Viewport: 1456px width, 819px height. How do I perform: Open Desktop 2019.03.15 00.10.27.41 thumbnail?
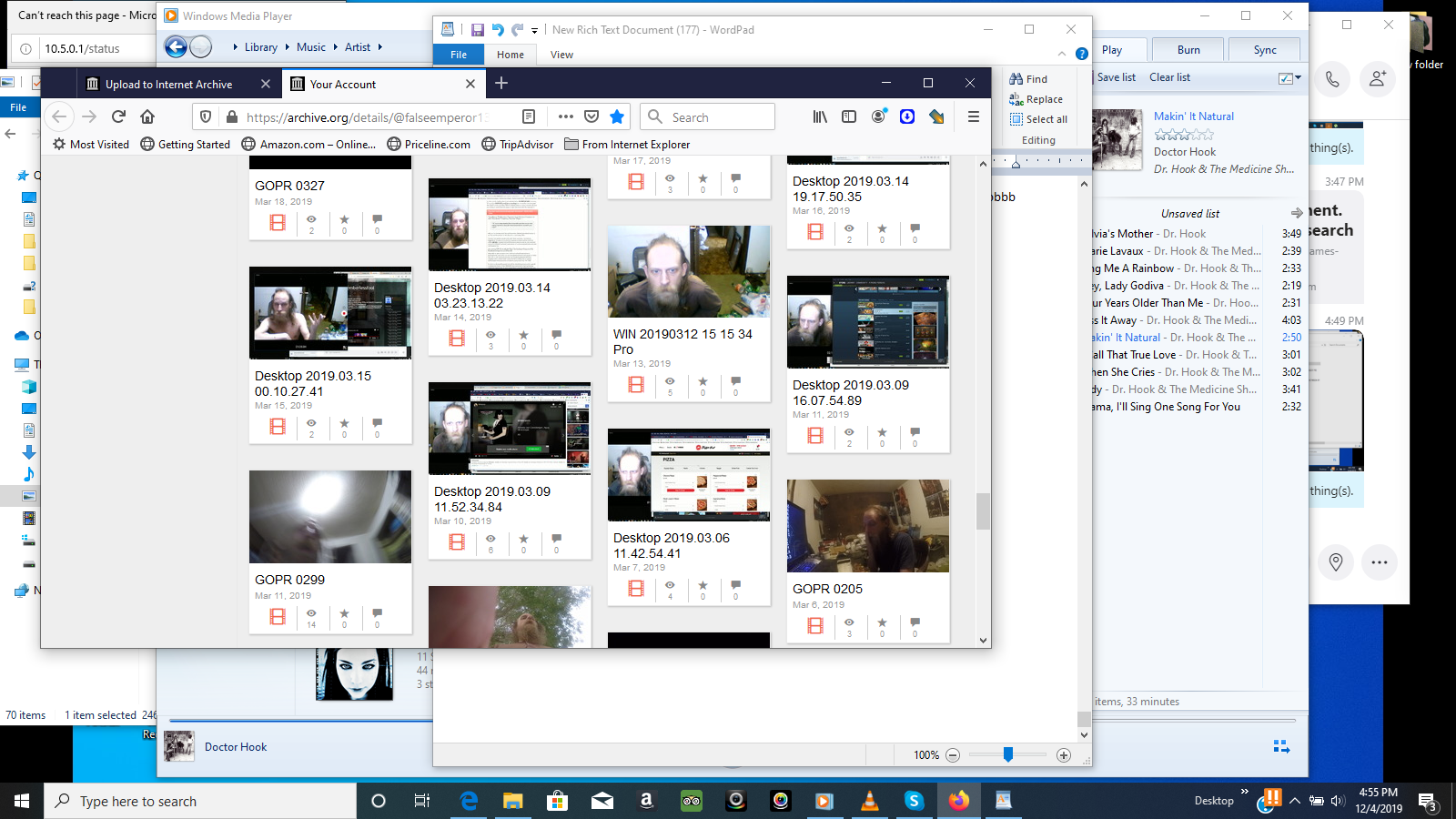coord(330,313)
